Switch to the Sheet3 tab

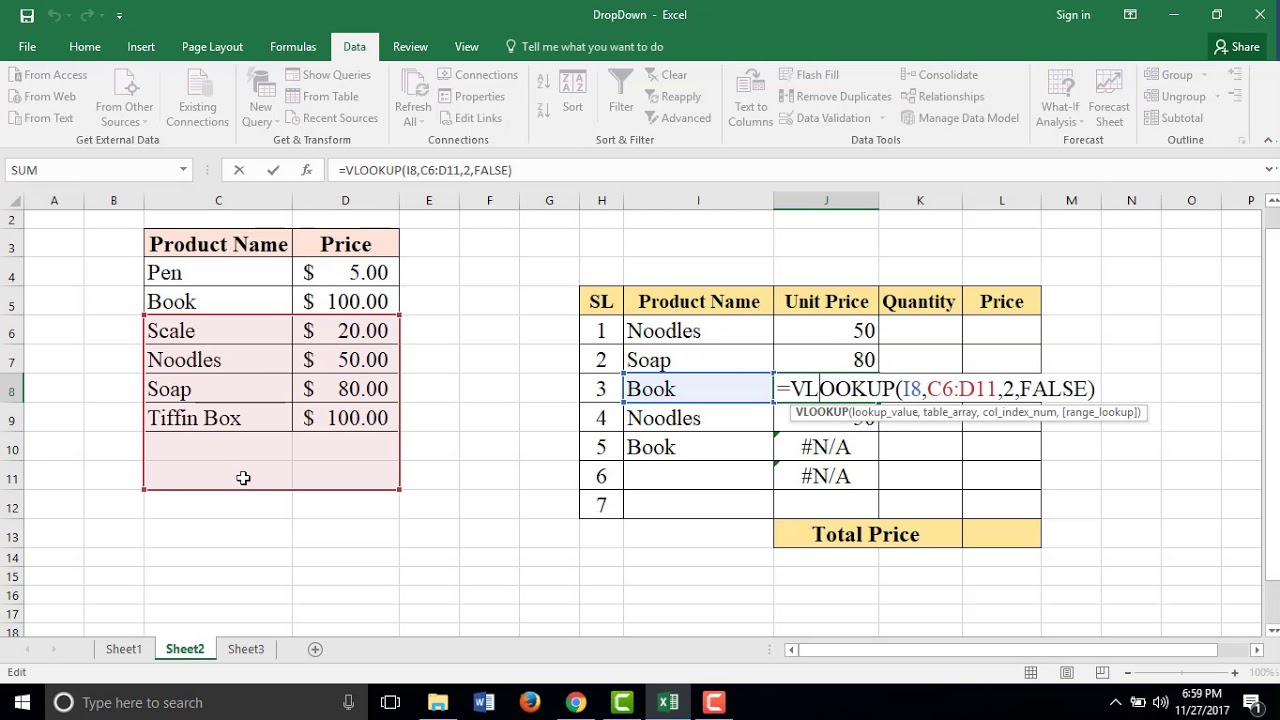246,649
